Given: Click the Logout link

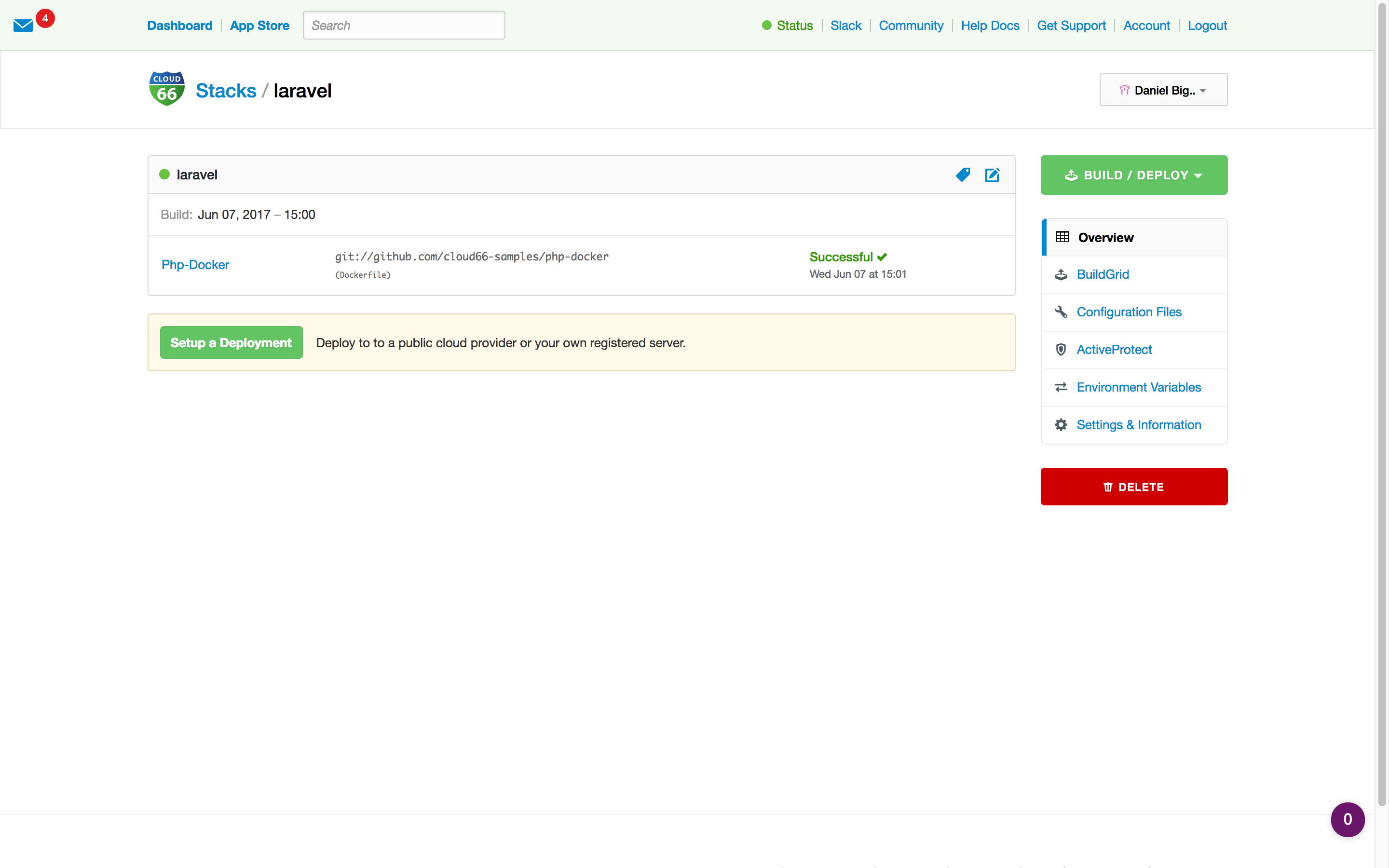Looking at the screenshot, I should pyautogui.click(x=1207, y=25).
